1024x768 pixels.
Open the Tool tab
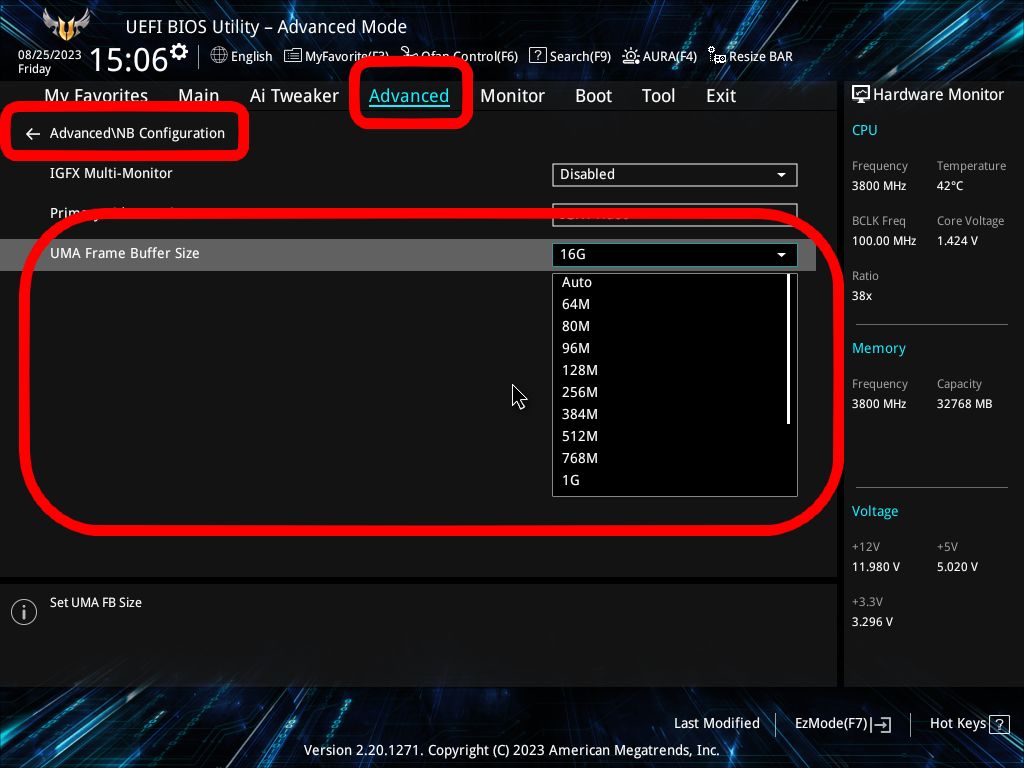click(x=658, y=96)
